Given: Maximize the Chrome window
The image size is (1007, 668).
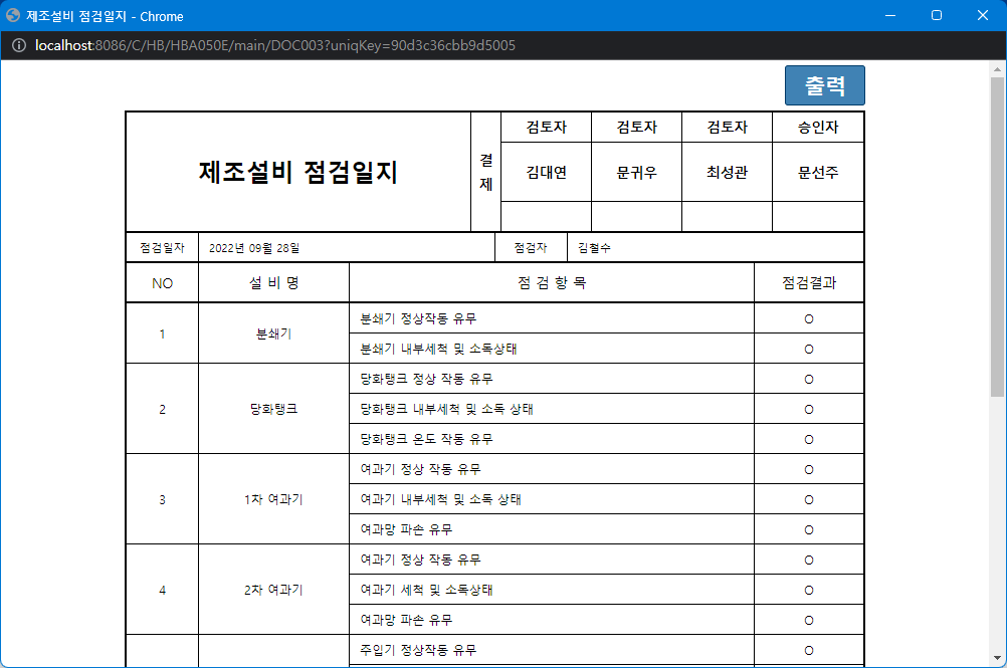Looking at the screenshot, I should pyautogui.click(x=936, y=15).
